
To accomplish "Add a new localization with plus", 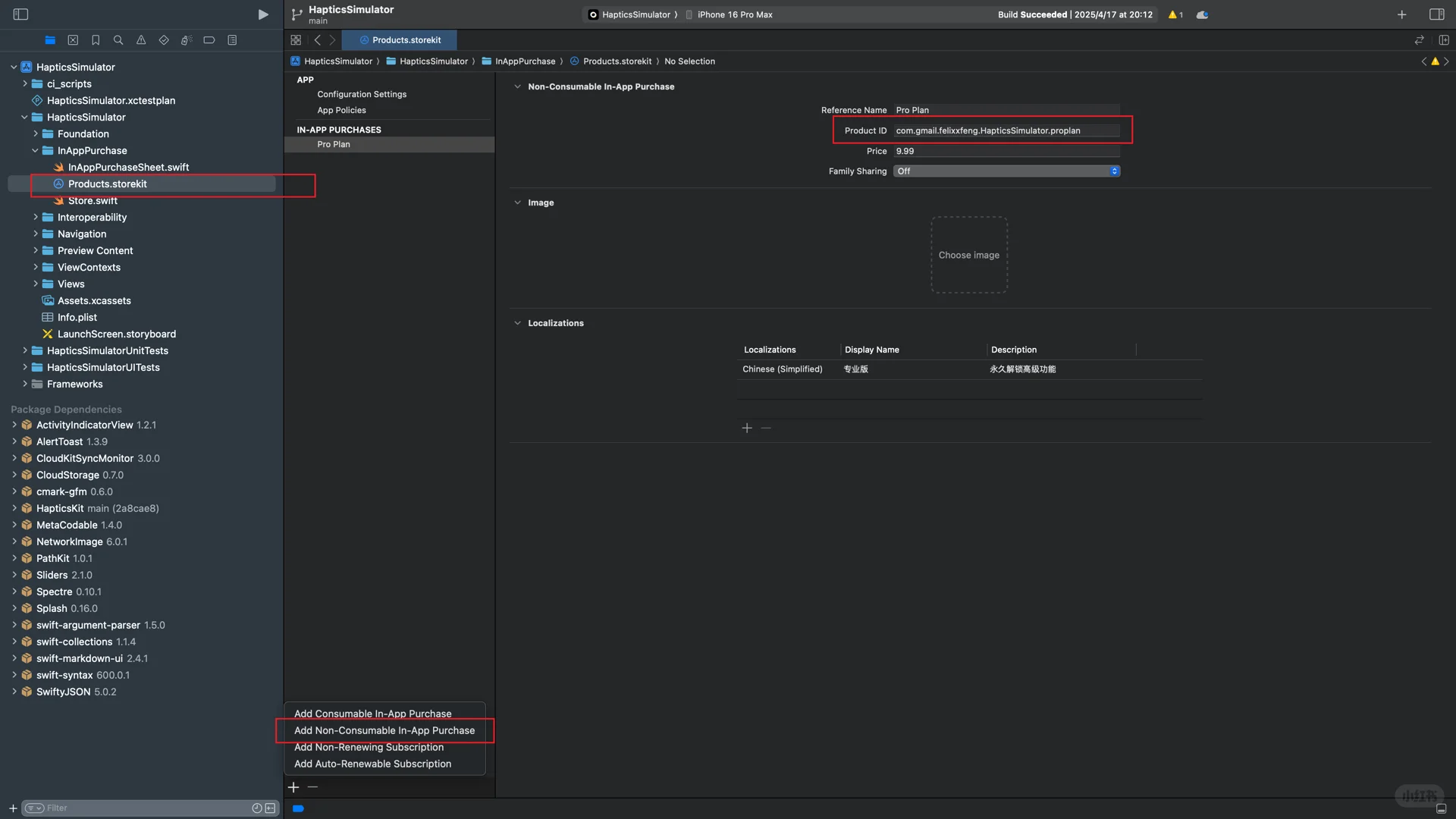I will pyautogui.click(x=747, y=428).
